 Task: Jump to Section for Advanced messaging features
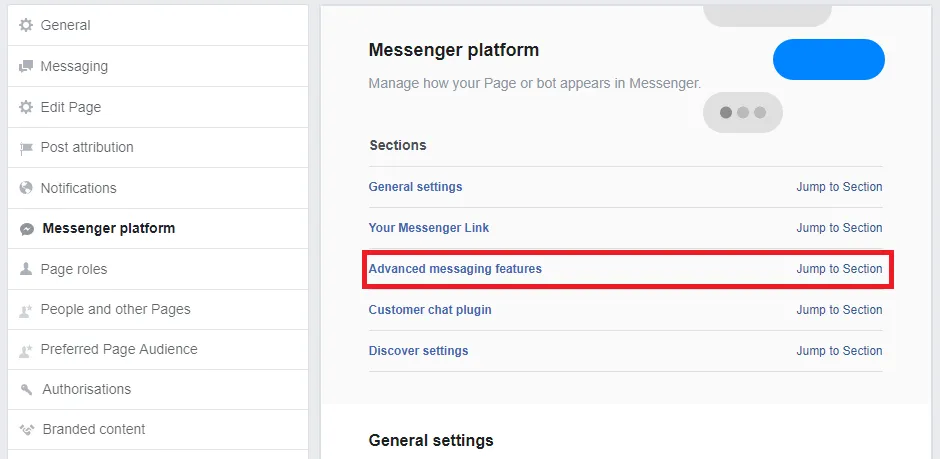[839, 269]
